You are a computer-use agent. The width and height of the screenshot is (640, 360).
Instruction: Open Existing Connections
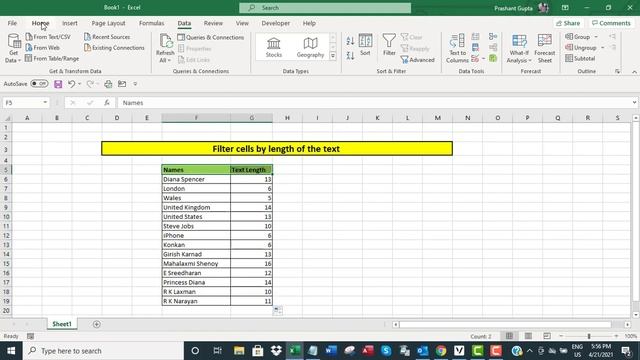coord(114,48)
